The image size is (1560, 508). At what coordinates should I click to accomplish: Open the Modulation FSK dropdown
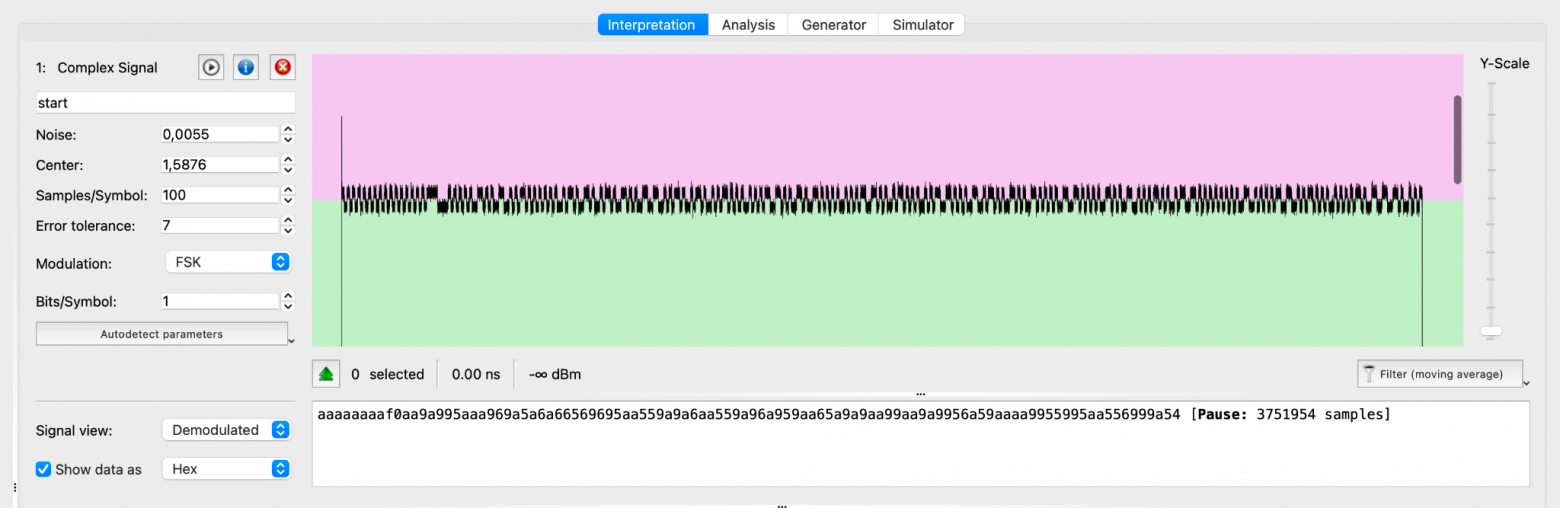[x=227, y=262]
